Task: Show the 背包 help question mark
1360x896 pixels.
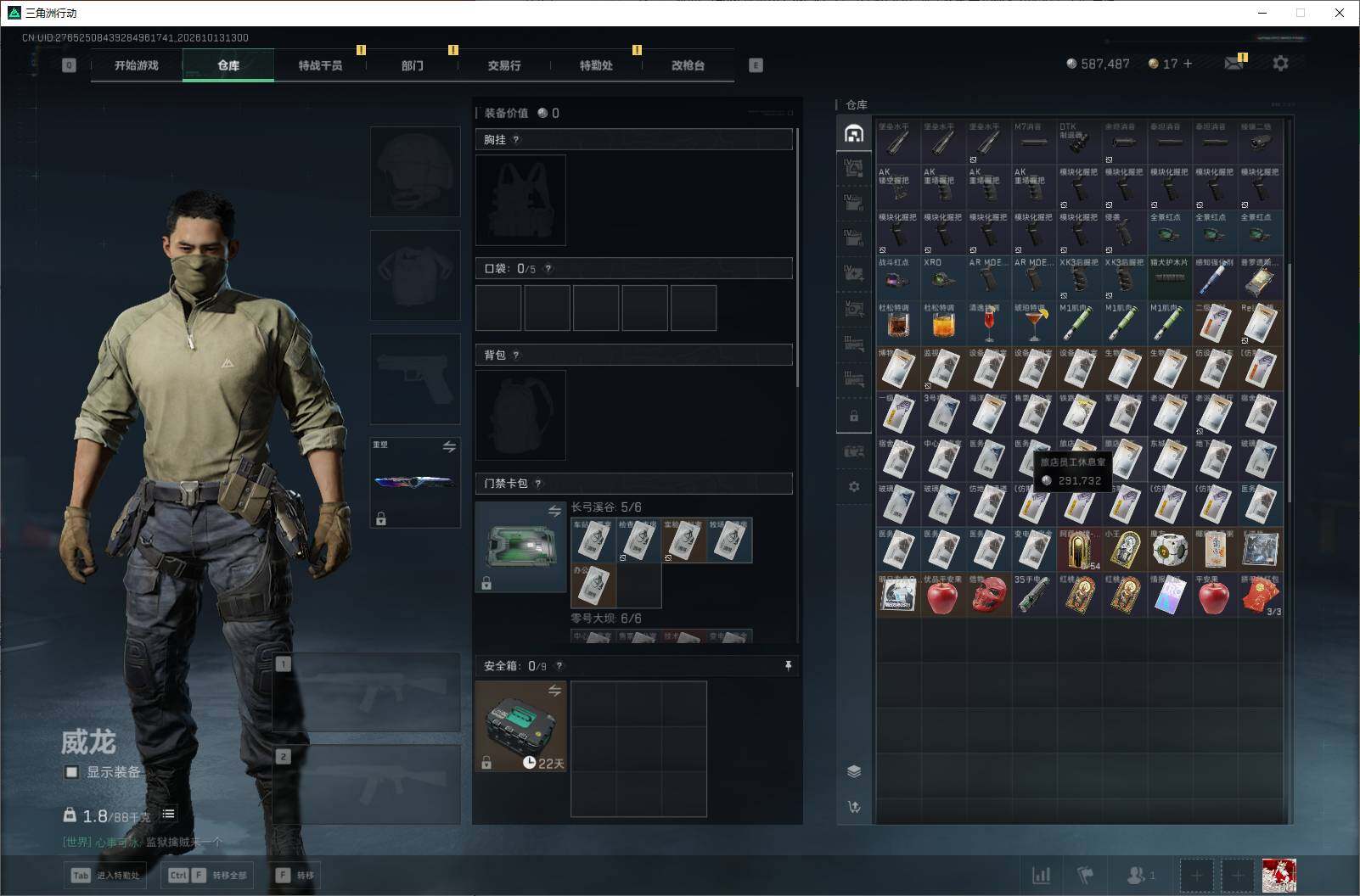Action: [516, 356]
